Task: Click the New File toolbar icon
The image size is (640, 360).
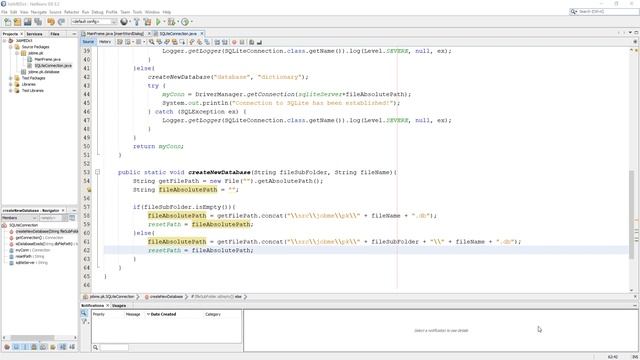Action: (x=8, y=22)
